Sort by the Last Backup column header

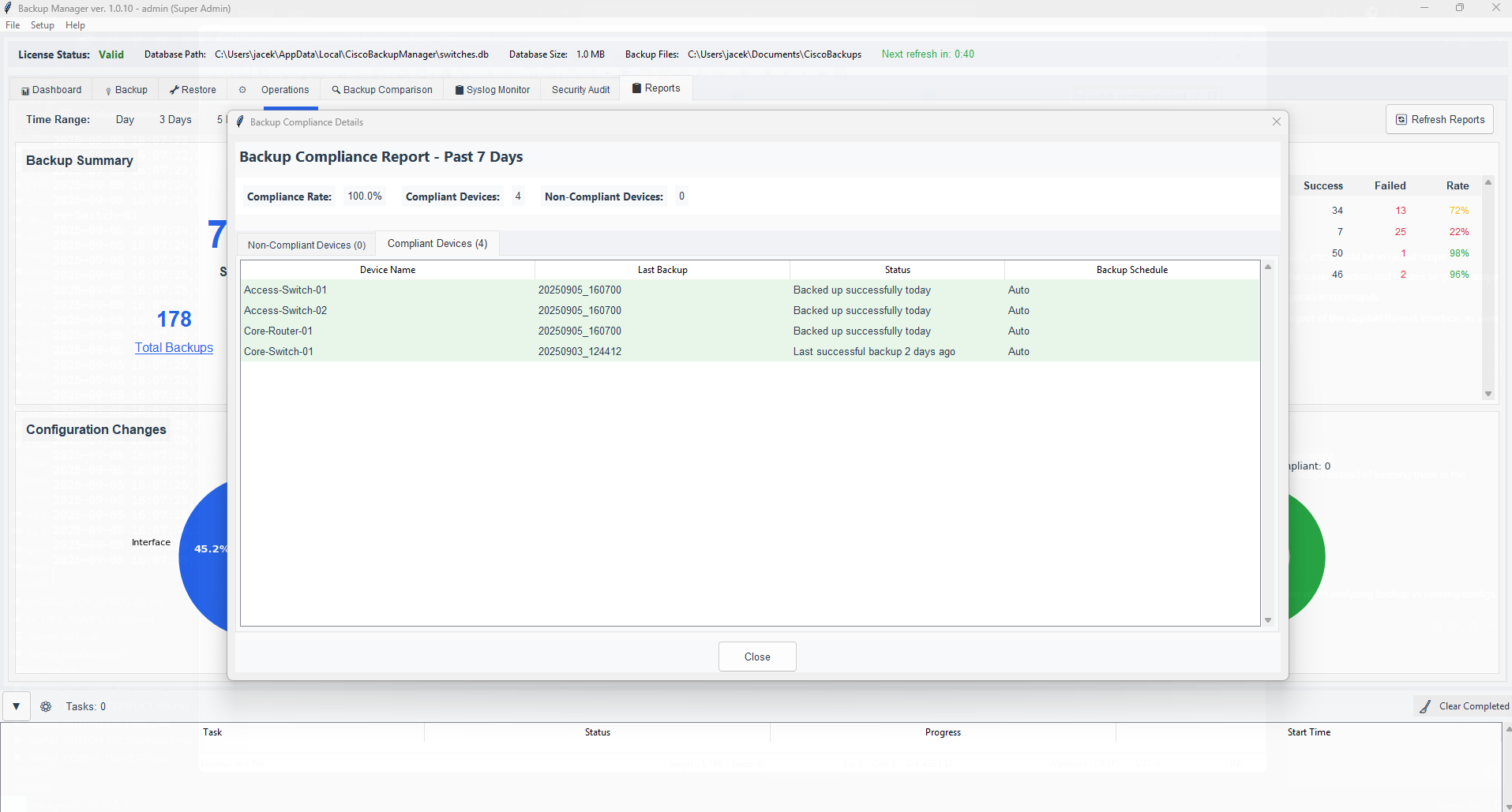click(662, 270)
